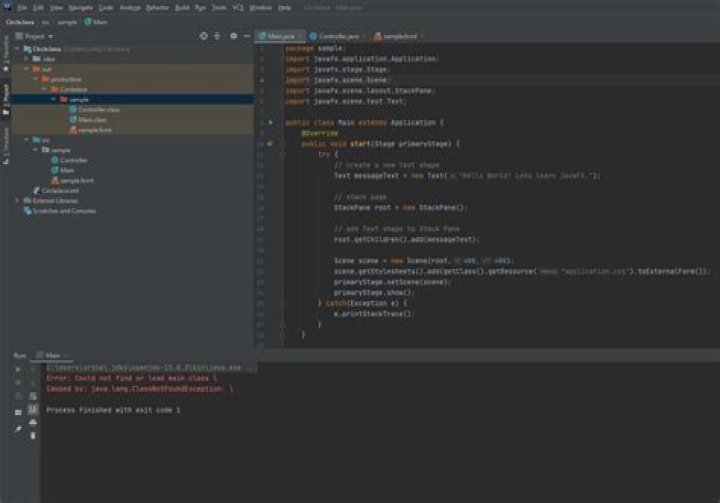Open the VCS menu
This screenshot has height=503, width=720.
pos(237,8)
